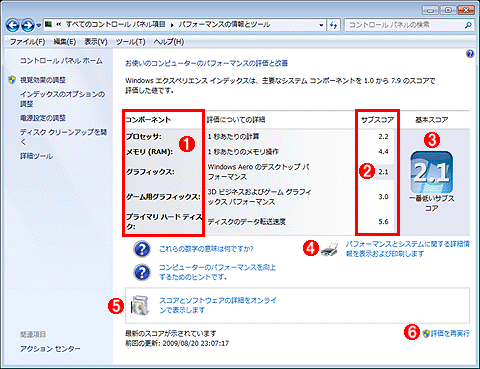Open 電源設定の調整 link
Screen dimensions: 480x369
[43, 118]
